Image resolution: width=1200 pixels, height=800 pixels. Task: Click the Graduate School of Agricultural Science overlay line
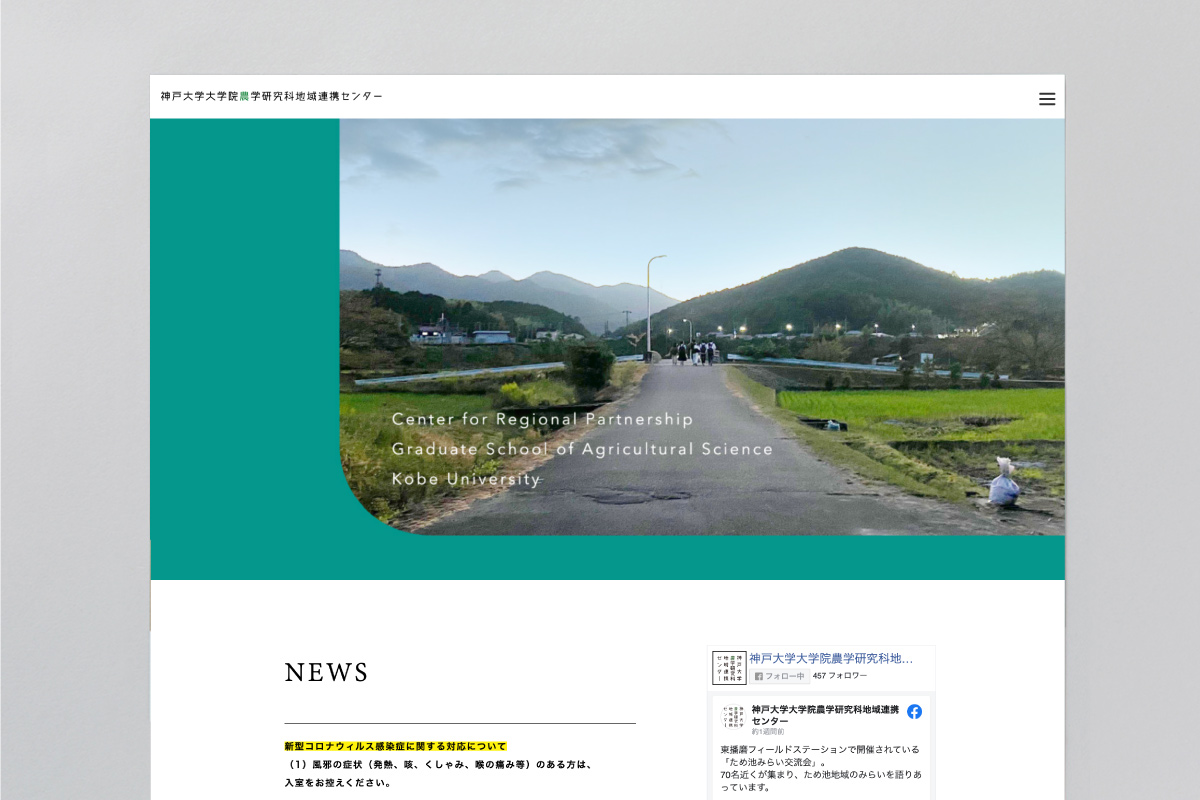(582, 449)
